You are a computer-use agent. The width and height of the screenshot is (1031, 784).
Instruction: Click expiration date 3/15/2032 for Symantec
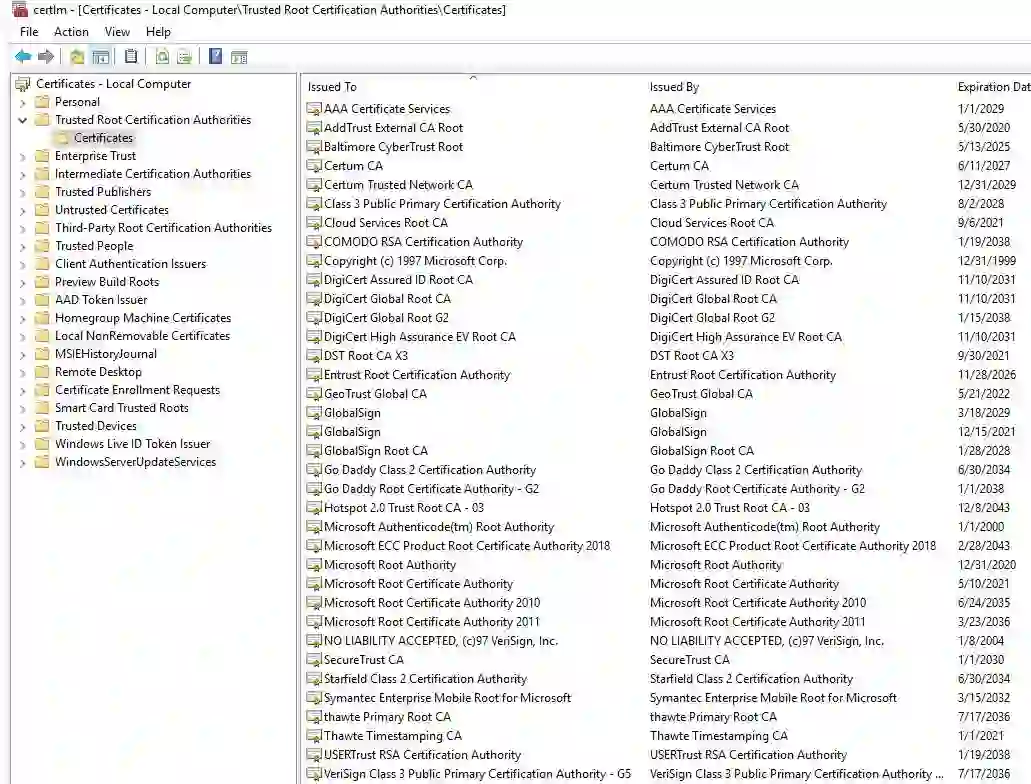pyautogui.click(x=984, y=698)
